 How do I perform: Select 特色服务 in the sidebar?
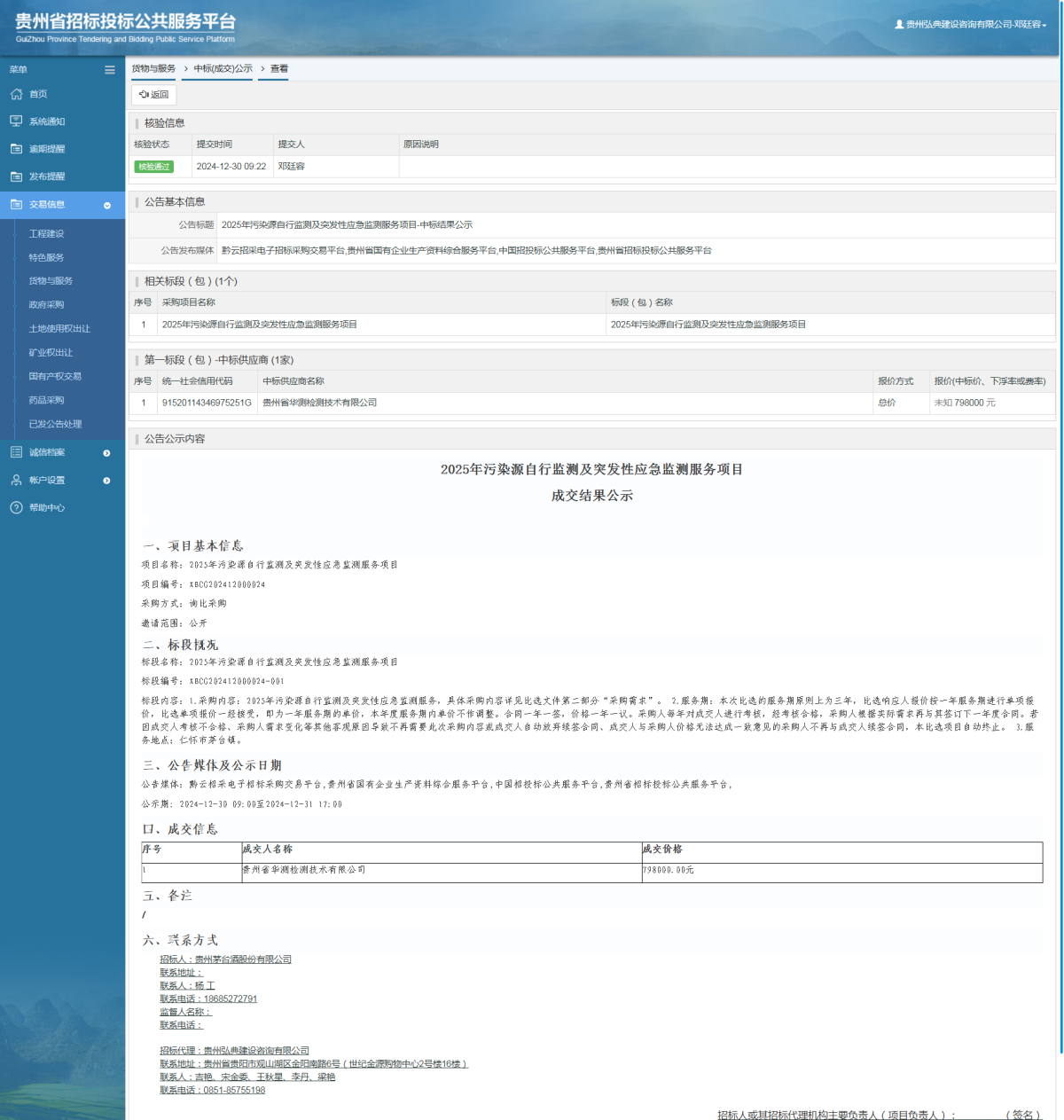click(46, 258)
